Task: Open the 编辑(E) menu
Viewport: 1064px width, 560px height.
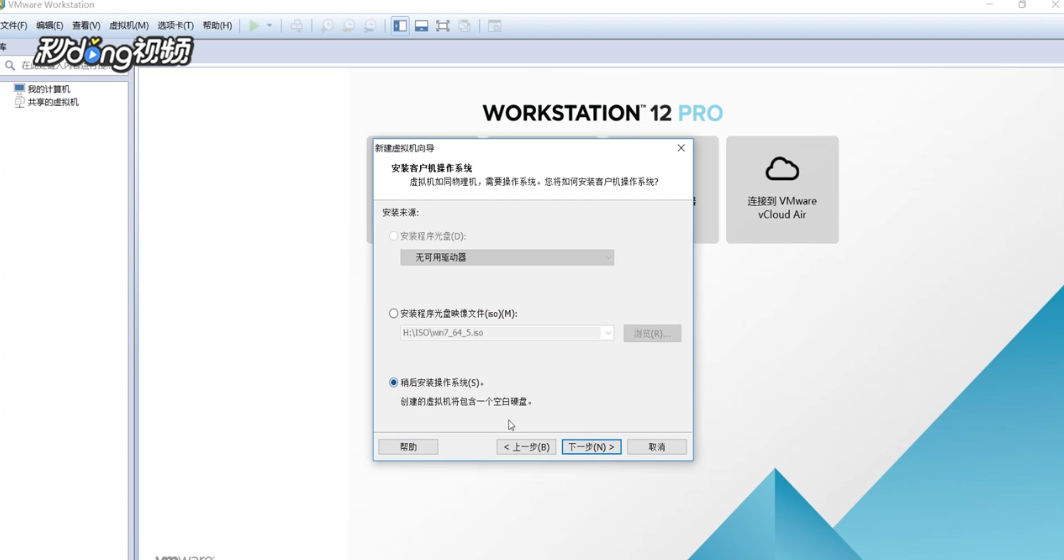Action: pos(50,26)
